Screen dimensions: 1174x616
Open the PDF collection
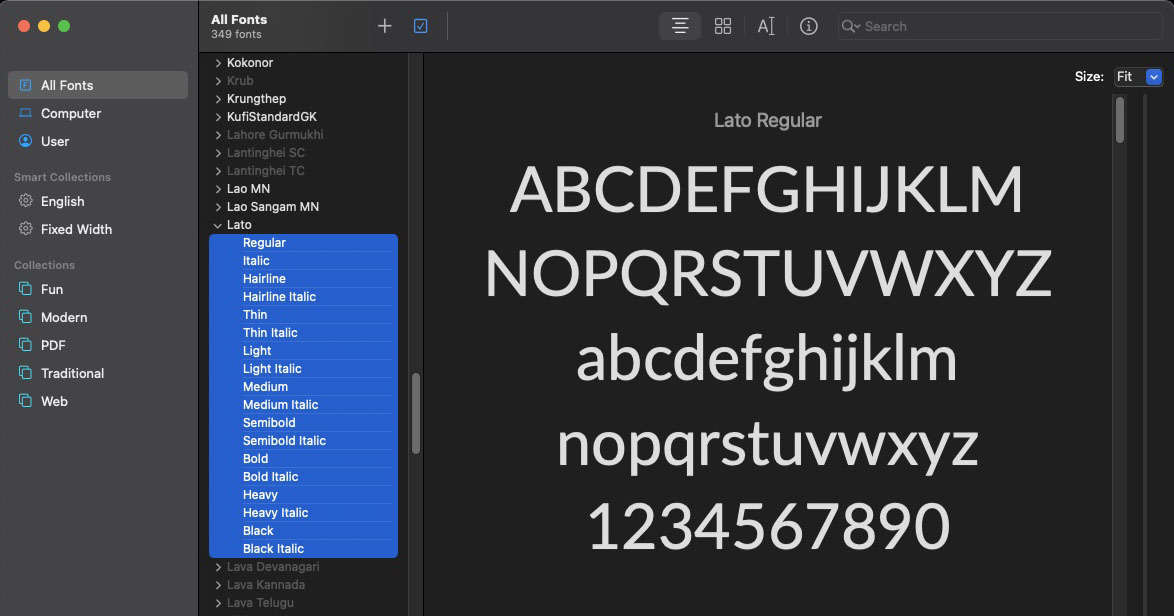pos(98,345)
